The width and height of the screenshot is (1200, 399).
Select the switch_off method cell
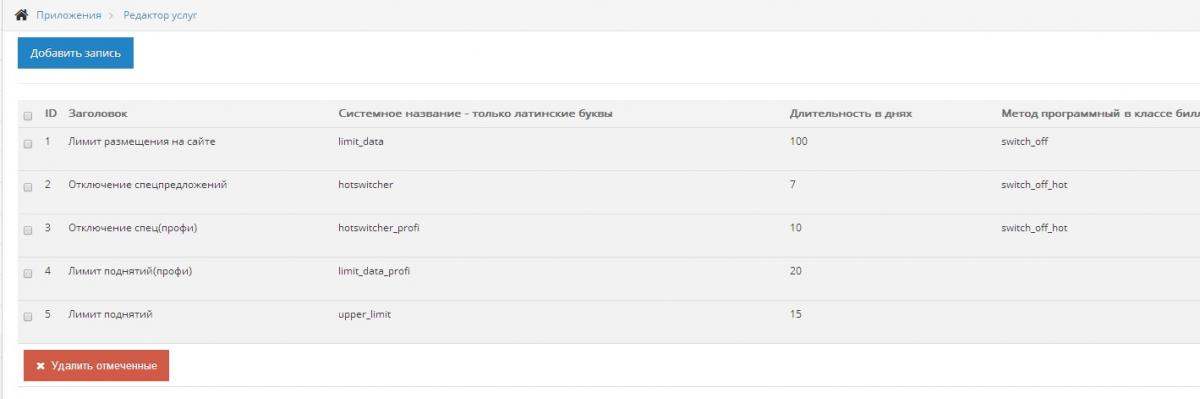[1025, 142]
